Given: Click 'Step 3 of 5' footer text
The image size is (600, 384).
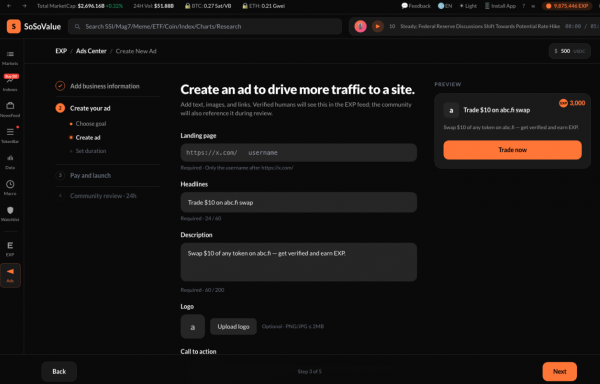Looking at the screenshot, I should click(309, 371).
